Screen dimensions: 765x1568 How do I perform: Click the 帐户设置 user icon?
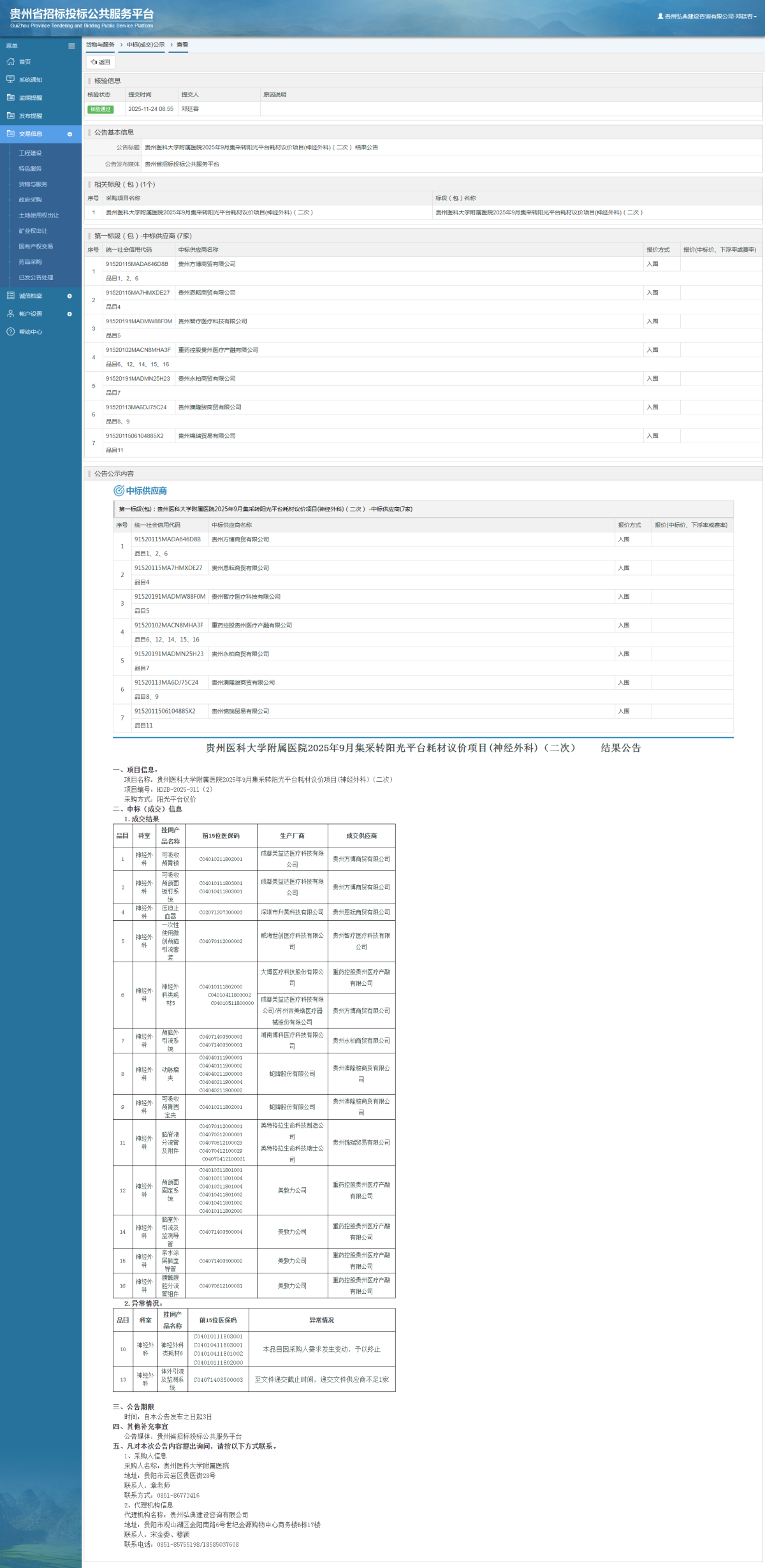pos(10,314)
